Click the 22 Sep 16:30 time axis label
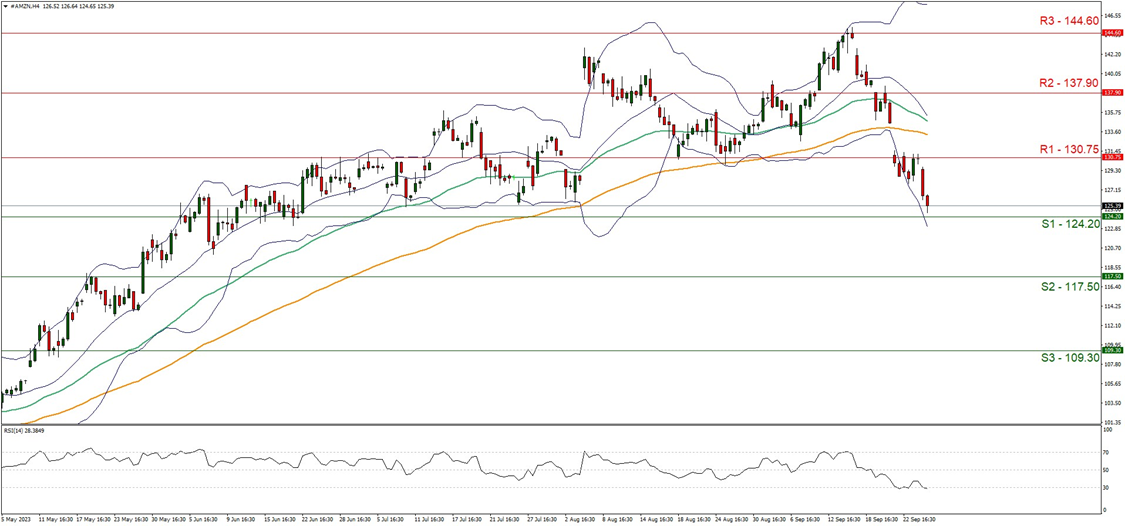 point(918,520)
